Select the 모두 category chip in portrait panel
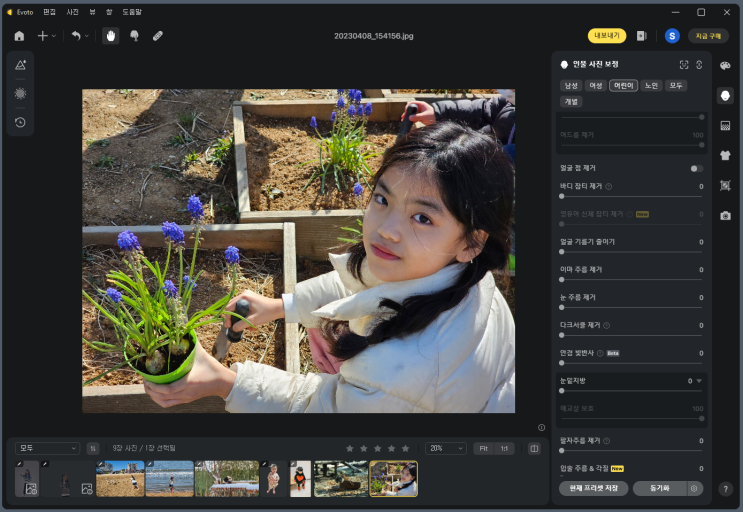This screenshot has height=512, width=743. pos(676,86)
